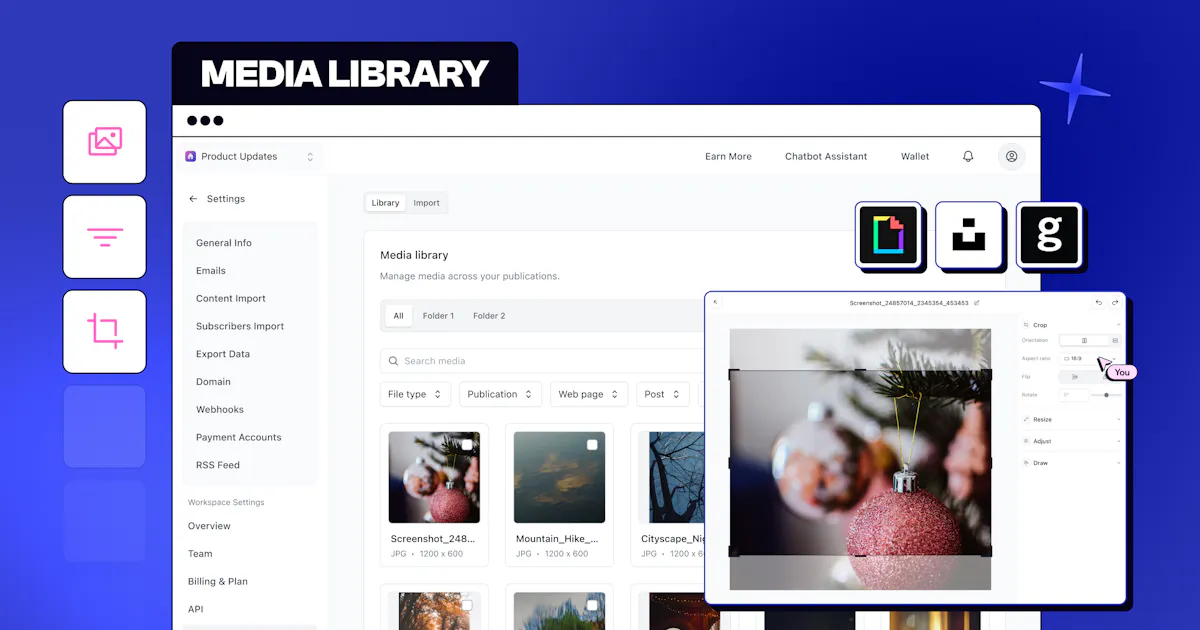Go back using the Settings arrow
This screenshot has width=1200, height=630.
193,199
